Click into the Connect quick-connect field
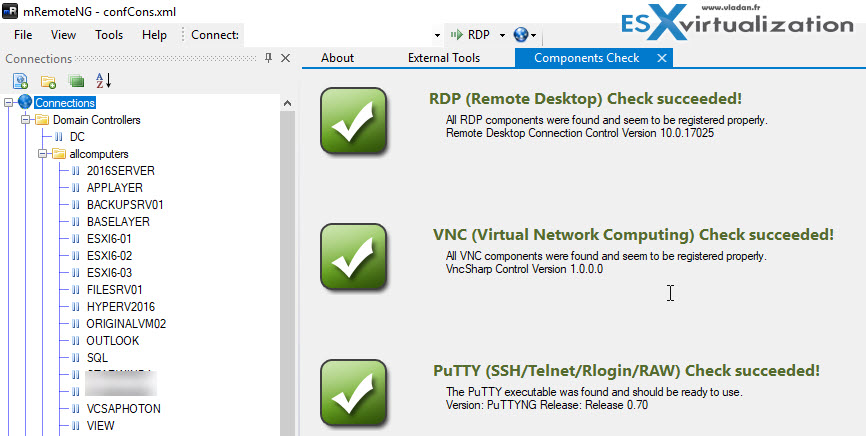The width and height of the screenshot is (866, 436). tap(337, 35)
